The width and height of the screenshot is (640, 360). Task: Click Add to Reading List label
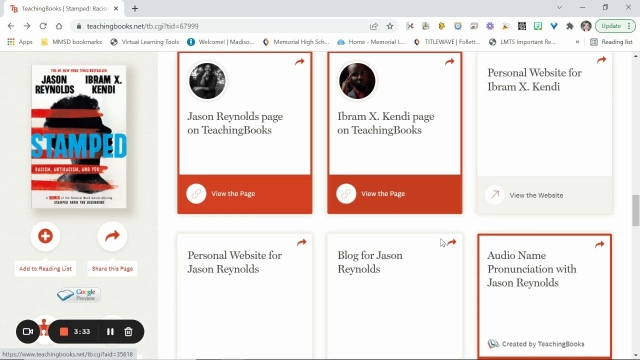click(45, 269)
